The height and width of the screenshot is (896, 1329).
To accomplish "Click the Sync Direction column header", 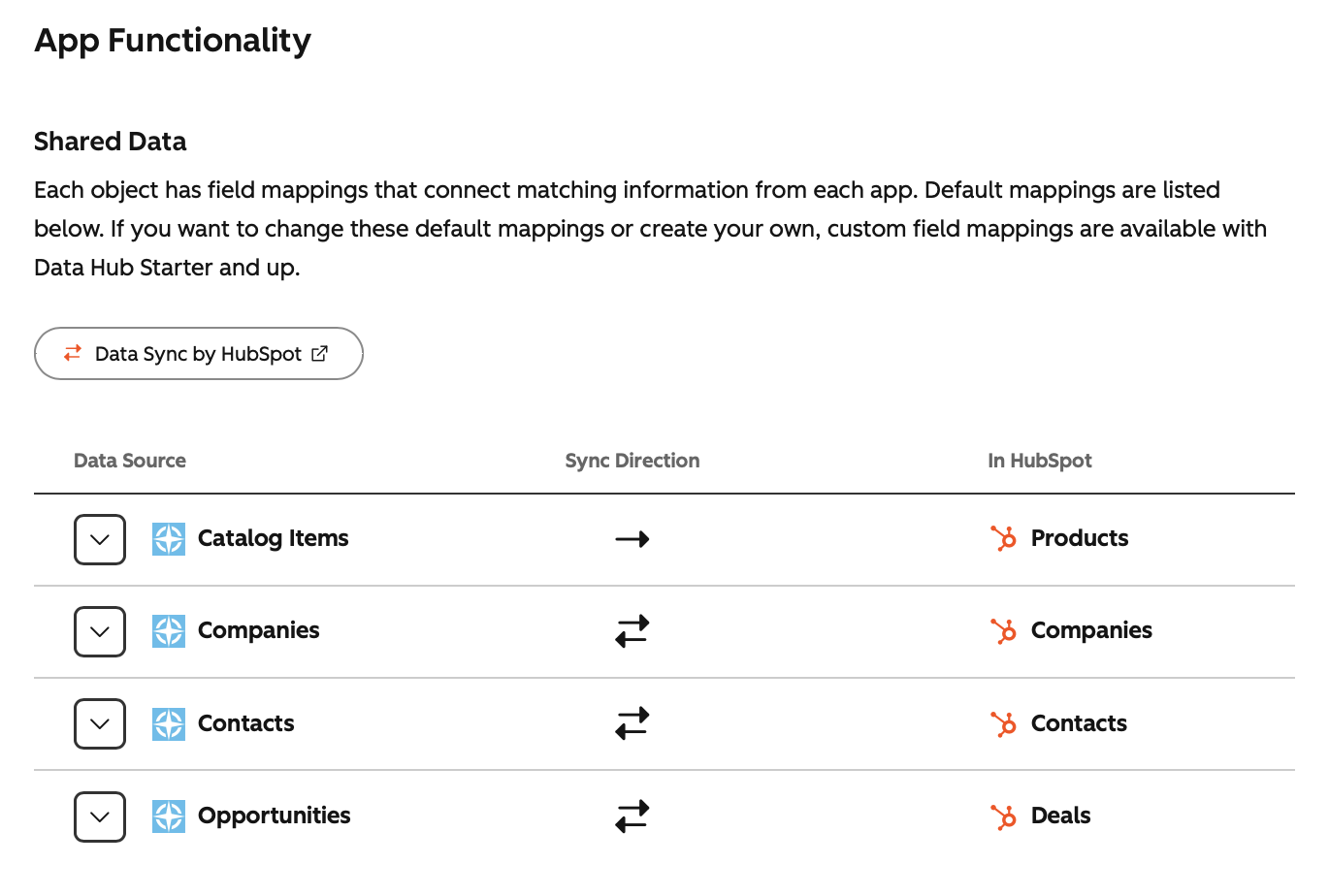I will (x=632, y=461).
